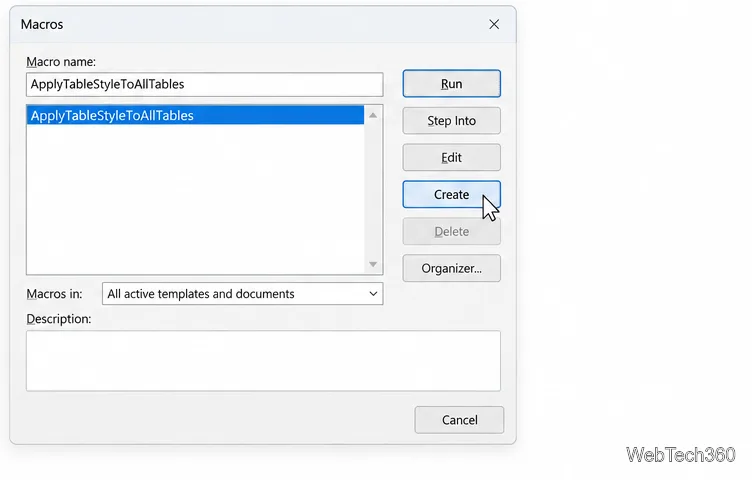Click the Step Into button
This screenshot has width=752, height=480.
pos(451,121)
